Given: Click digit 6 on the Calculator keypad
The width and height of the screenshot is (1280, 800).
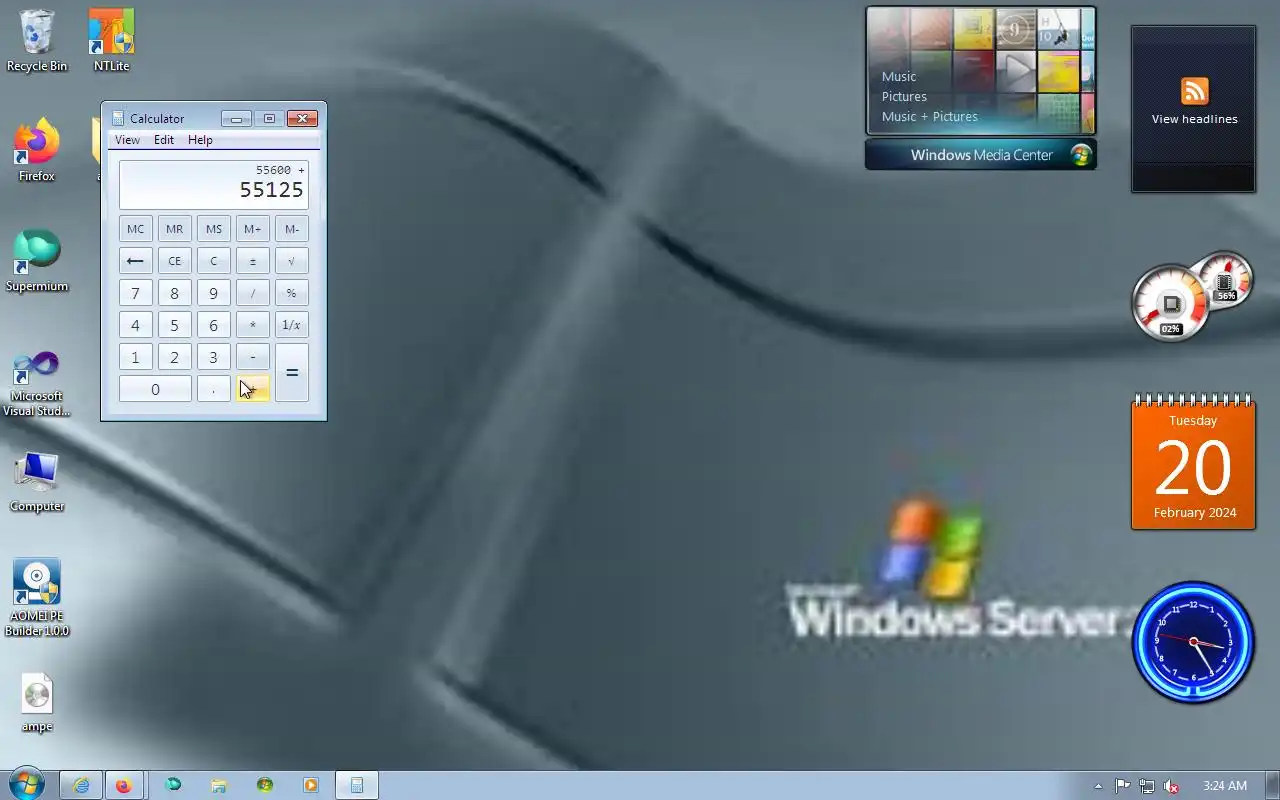Looking at the screenshot, I should point(213,325).
